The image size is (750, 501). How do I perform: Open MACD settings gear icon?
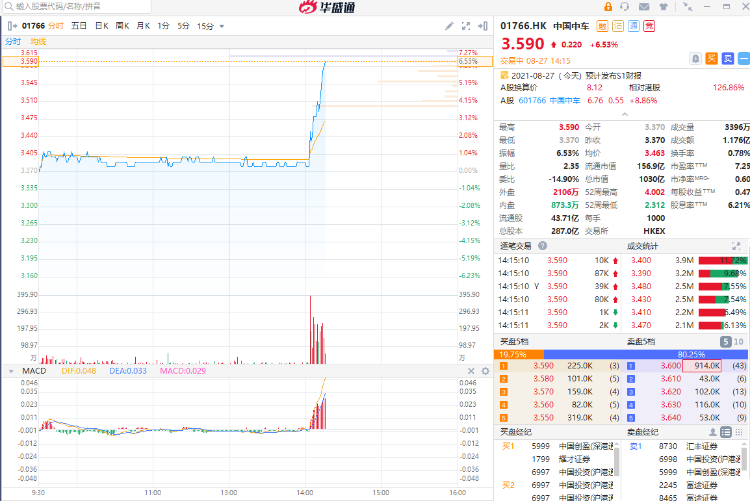click(x=485, y=371)
